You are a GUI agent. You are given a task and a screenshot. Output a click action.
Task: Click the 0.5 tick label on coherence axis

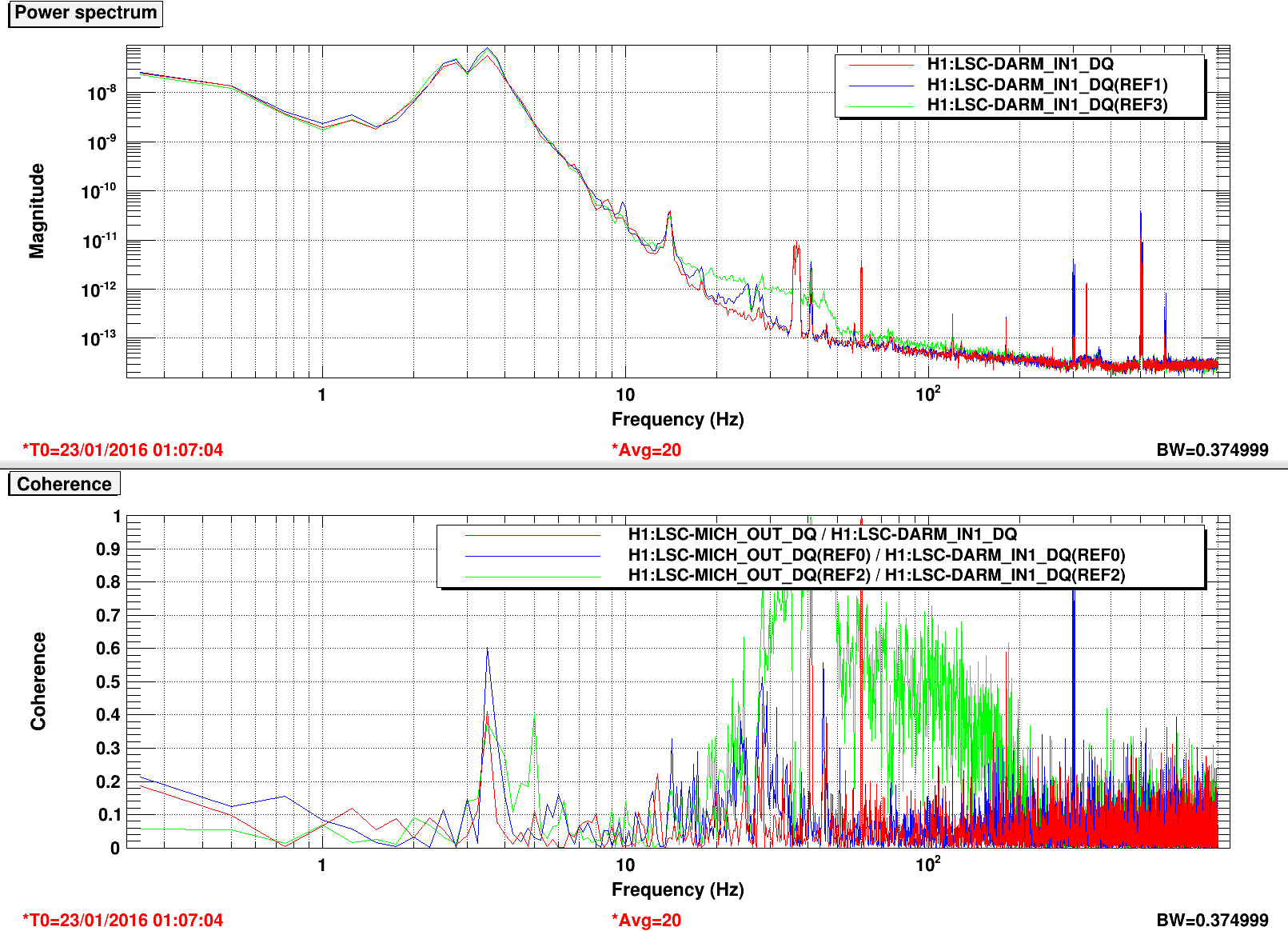(x=108, y=681)
